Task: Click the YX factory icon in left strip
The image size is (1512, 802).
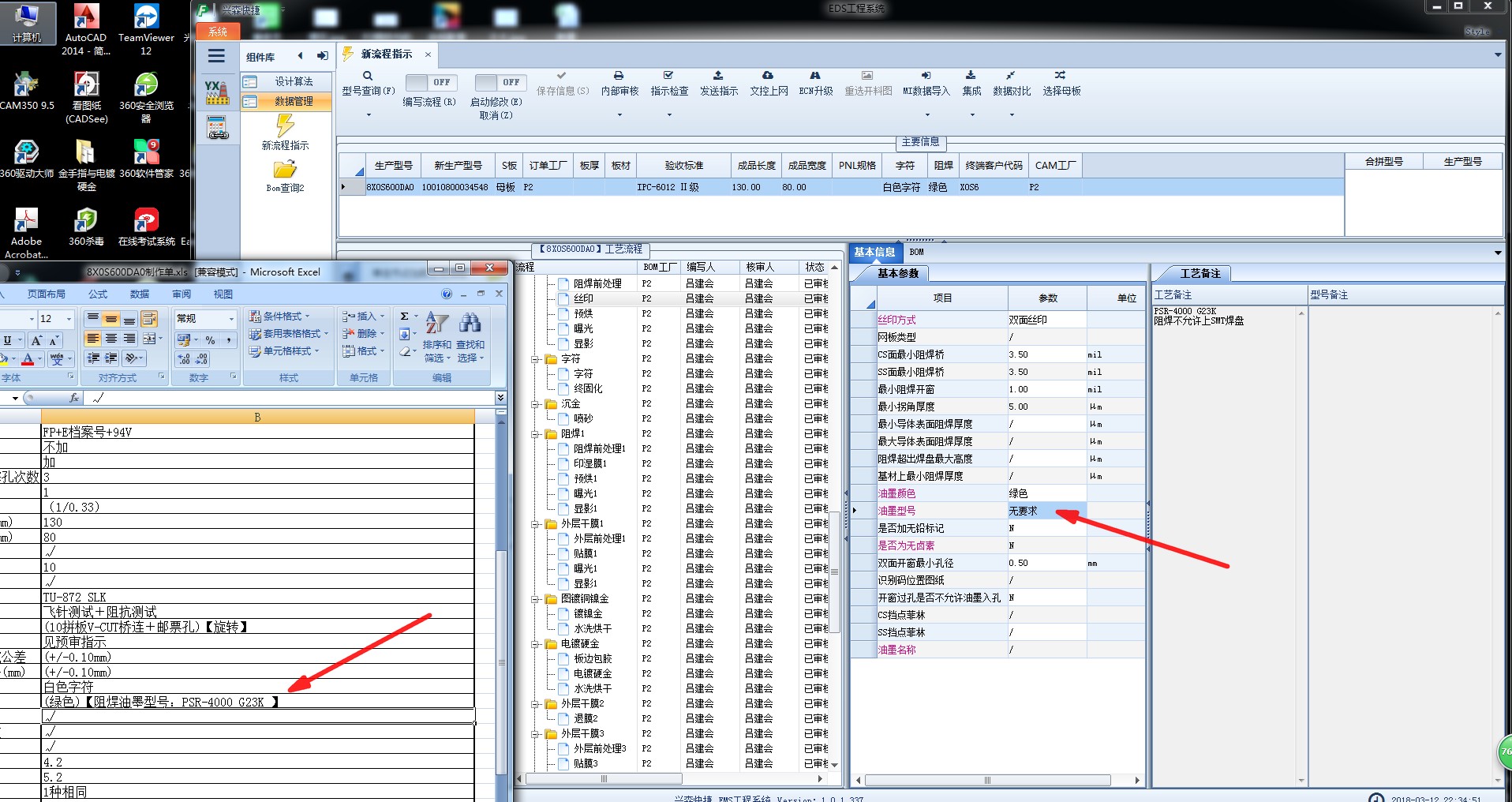Action: point(217,92)
